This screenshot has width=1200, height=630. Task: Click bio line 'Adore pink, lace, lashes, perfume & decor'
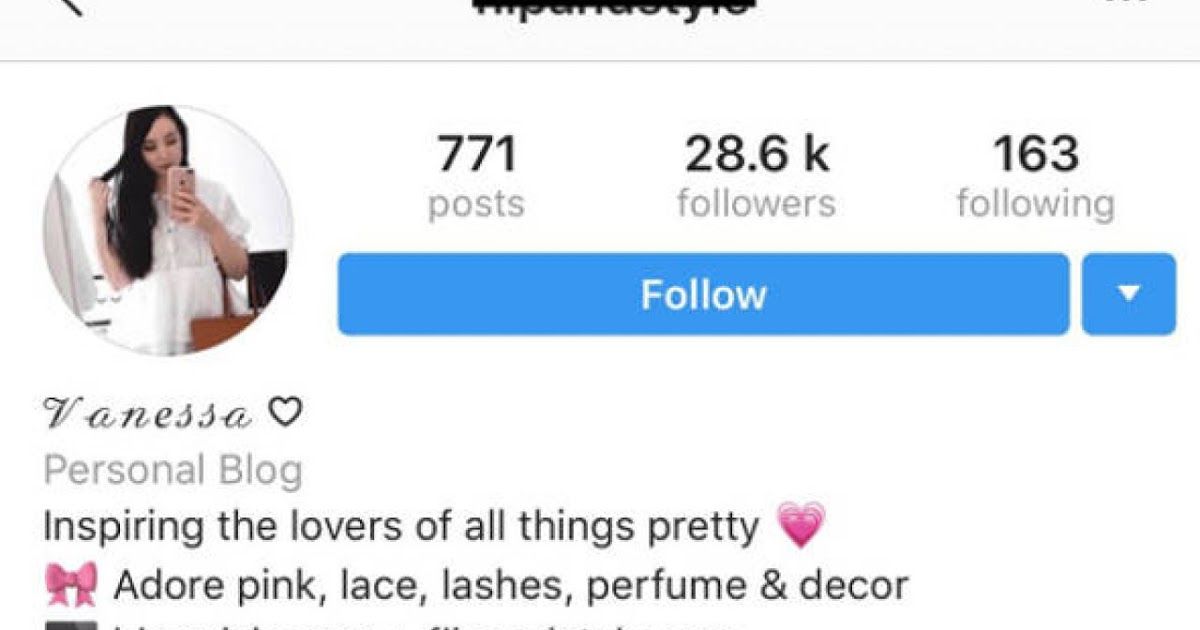510,585
